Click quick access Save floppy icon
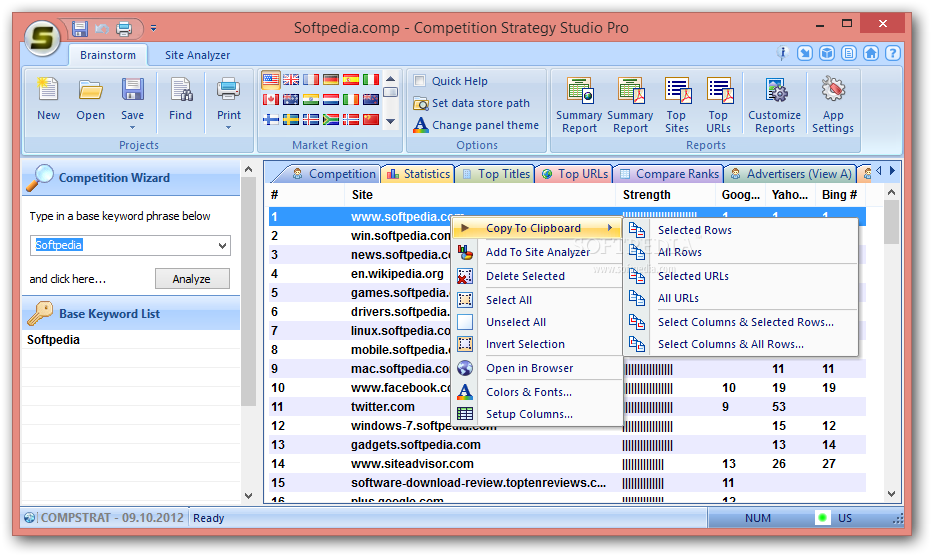932x556 pixels. (x=80, y=28)
